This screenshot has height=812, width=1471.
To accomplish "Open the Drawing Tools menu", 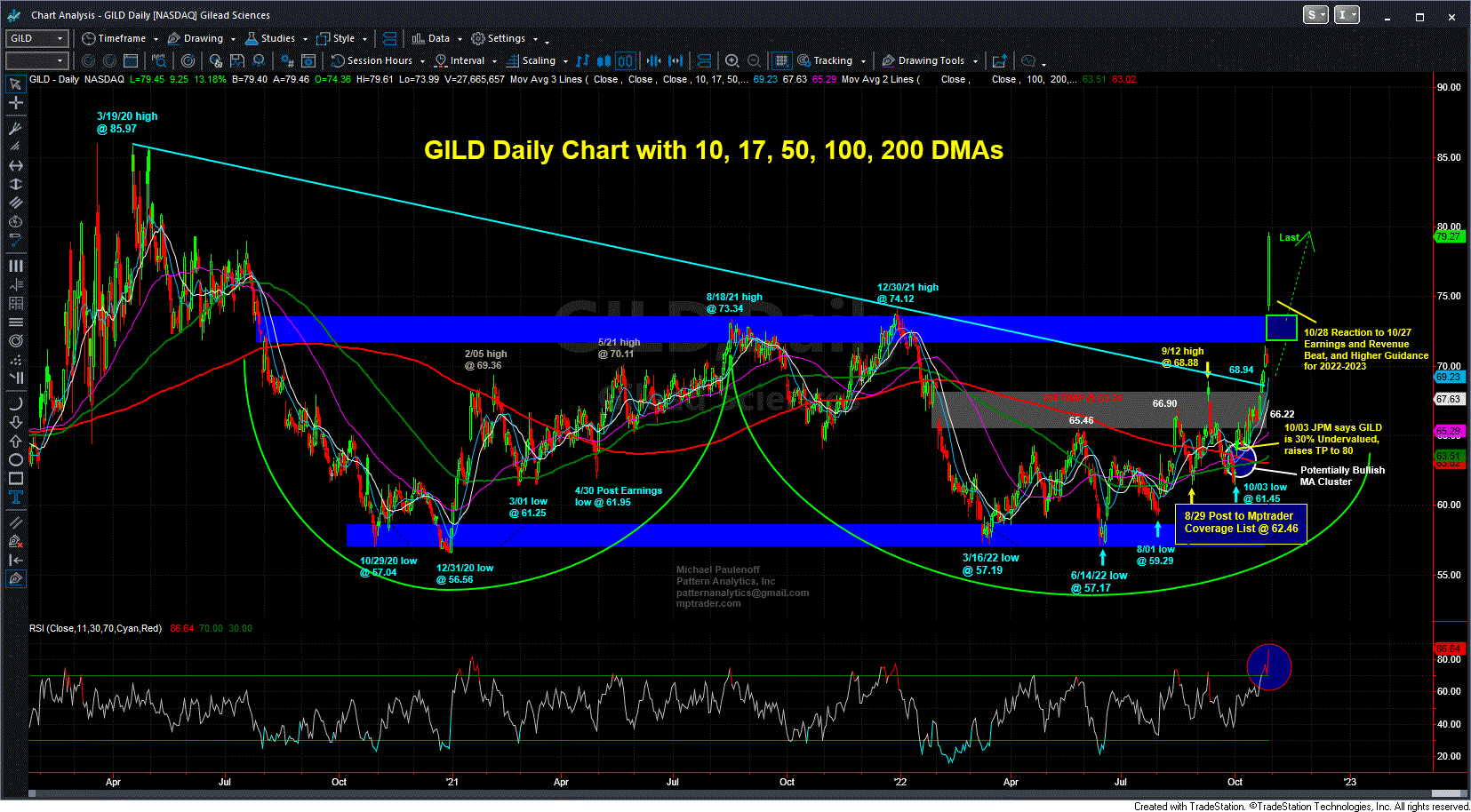I will pyautogui.click(x=930, y=60).
